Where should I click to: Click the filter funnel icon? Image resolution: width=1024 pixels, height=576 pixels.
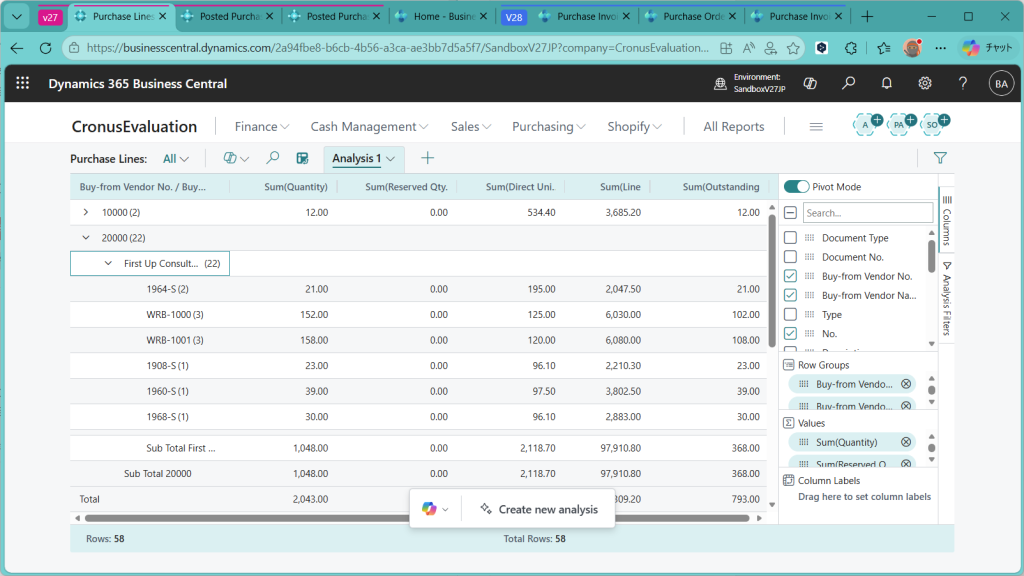pos(940,158)
